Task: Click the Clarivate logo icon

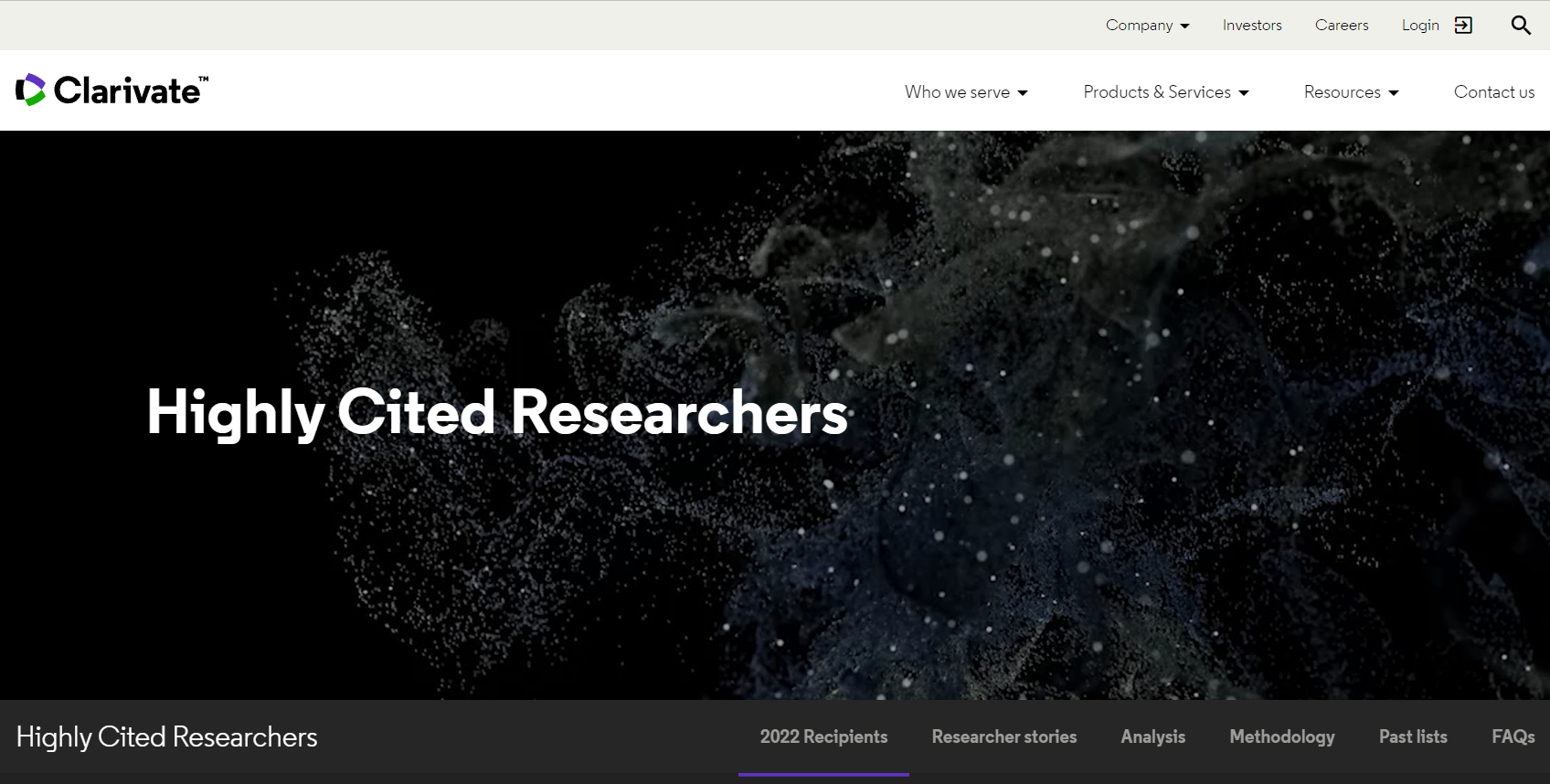Action: [x=30, y=90]
